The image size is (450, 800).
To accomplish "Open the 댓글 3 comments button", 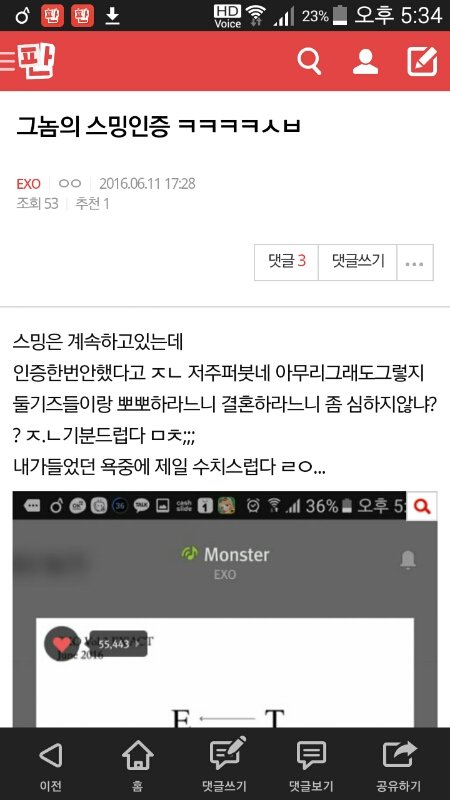I will [x=287, y=263].
